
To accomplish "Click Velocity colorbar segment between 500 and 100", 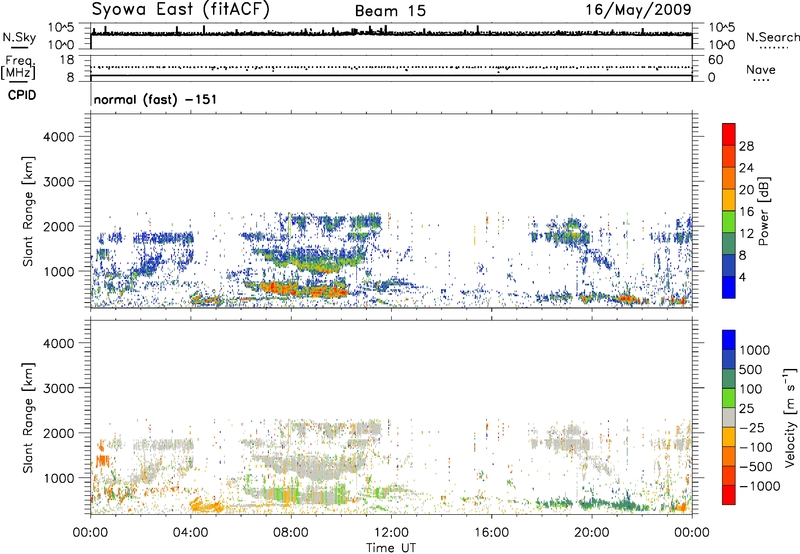I will point(729,379).
